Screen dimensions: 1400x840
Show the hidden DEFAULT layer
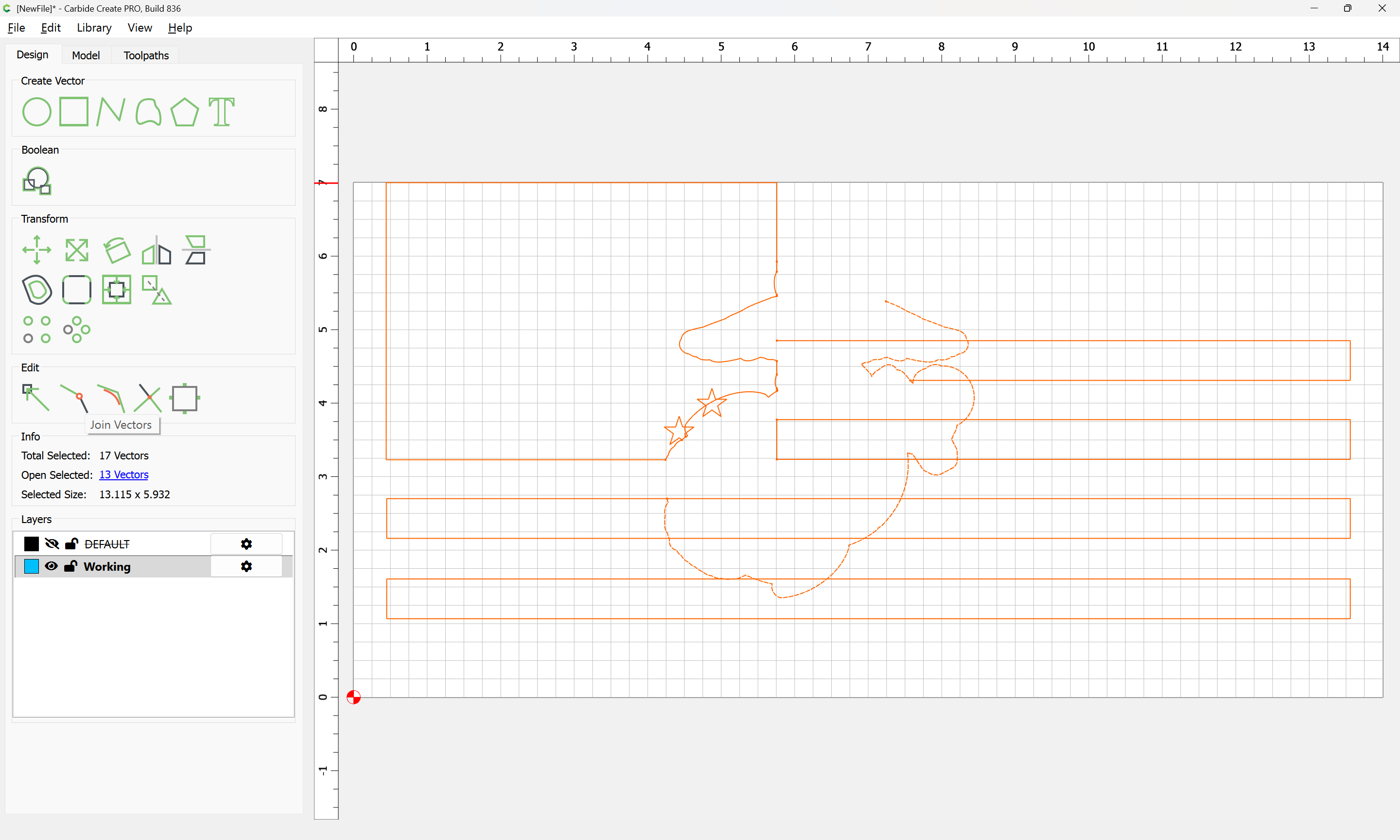click(x=52, y=544)
